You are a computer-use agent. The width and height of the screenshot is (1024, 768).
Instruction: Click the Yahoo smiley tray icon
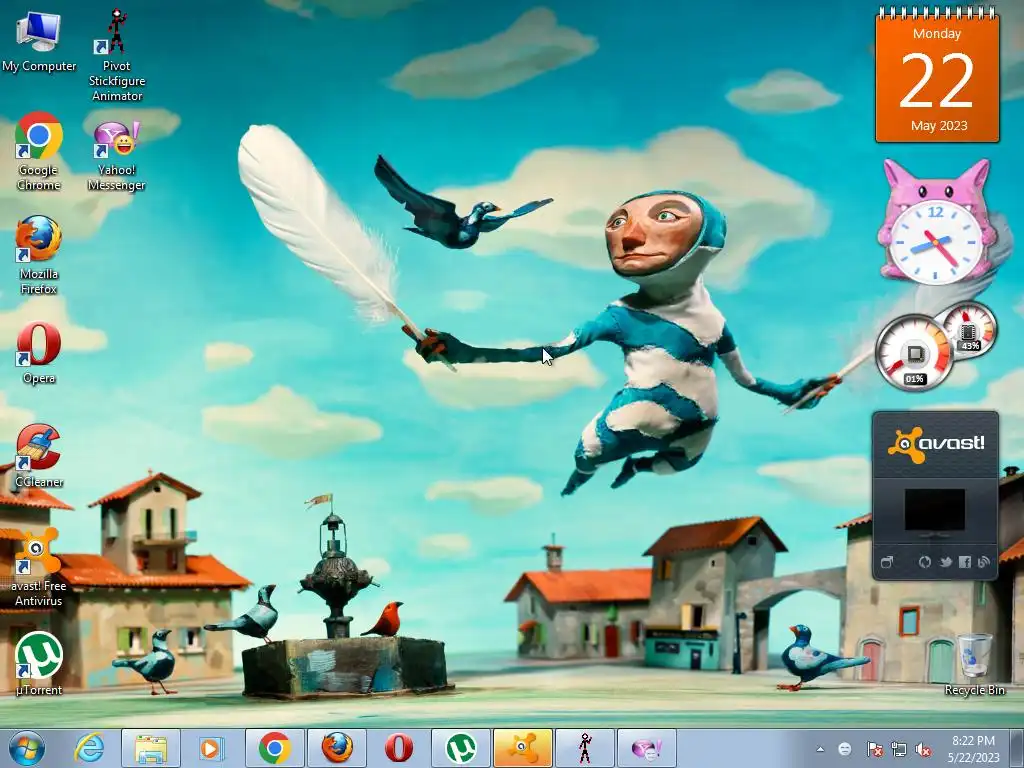844,749
